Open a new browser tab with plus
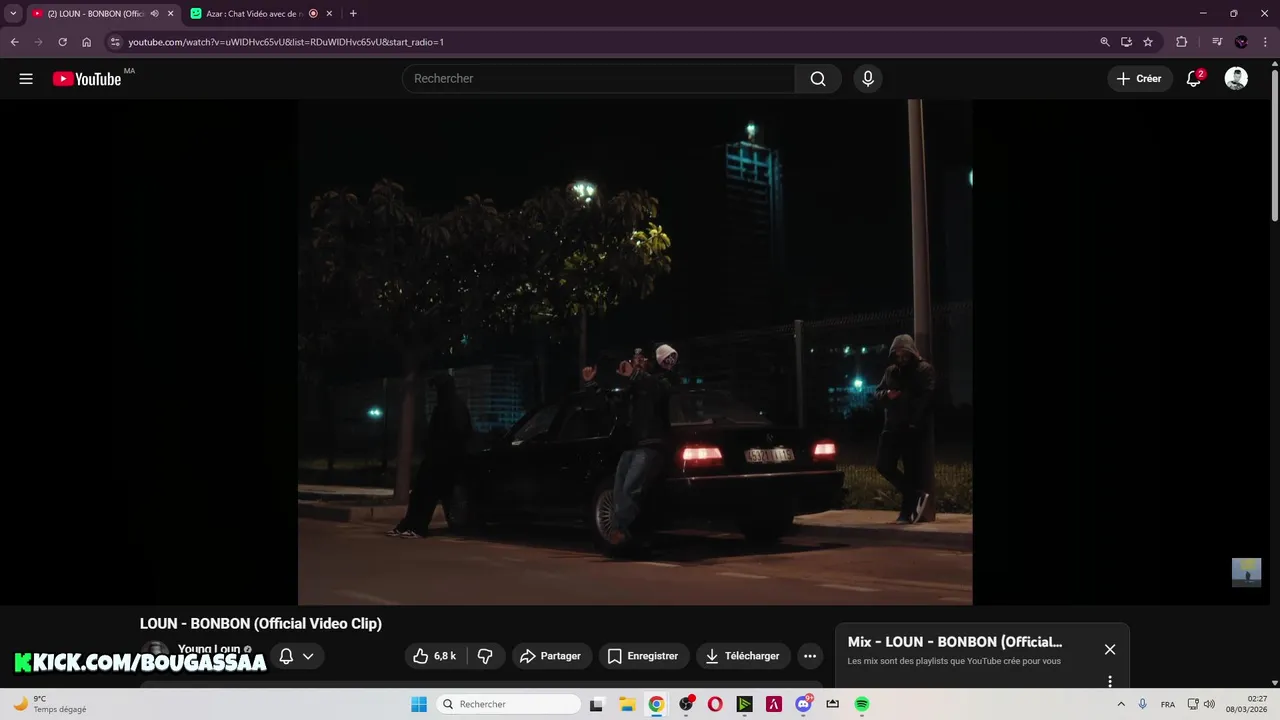This screenshot has width=1280, height=720. click(x=353, y=14)
